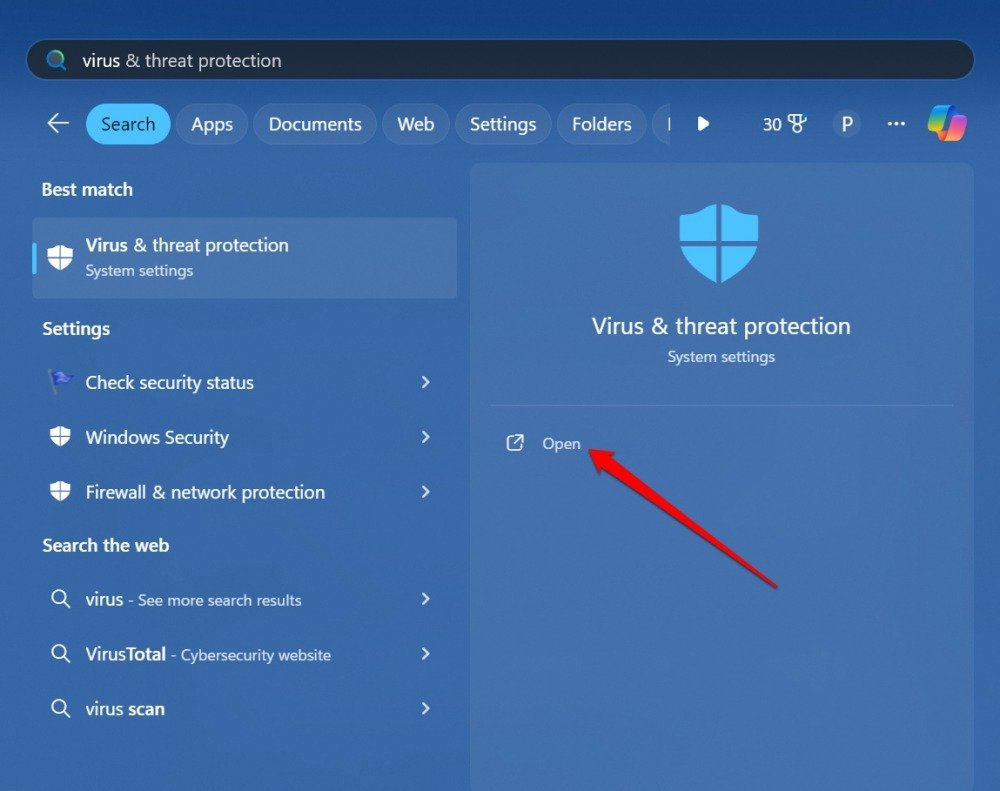Click the tab overflow arrow next to Folders

pyautogui.click(x=703, y=124)
